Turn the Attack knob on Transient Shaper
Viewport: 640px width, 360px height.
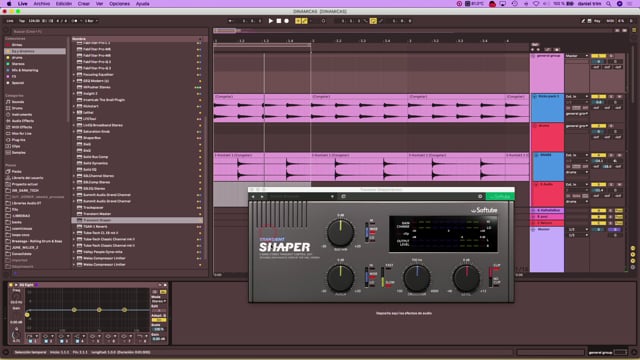pos(340,278)
